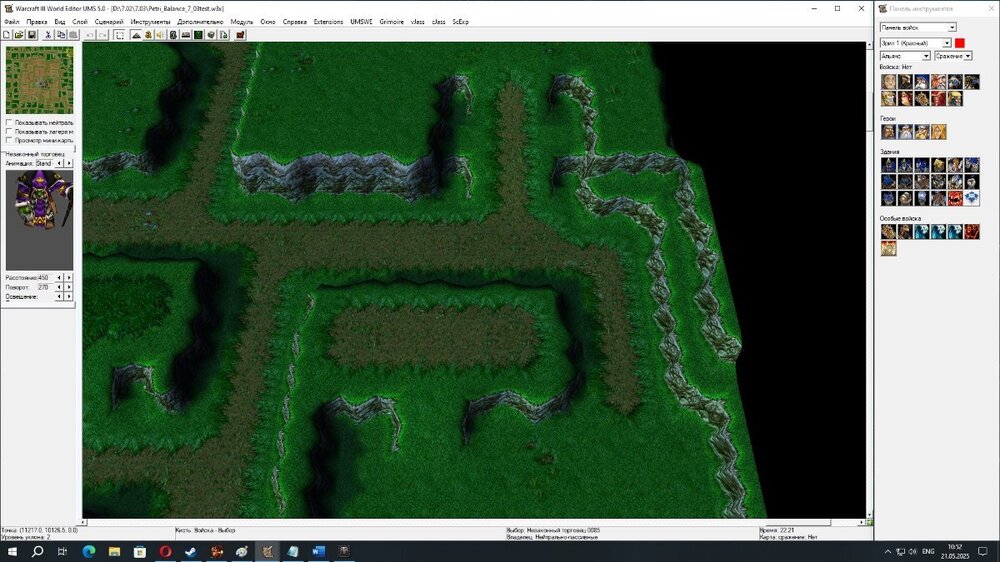Open the Инструменты menu
This screenshot has width=1000, height=562.
click(150, 21)
